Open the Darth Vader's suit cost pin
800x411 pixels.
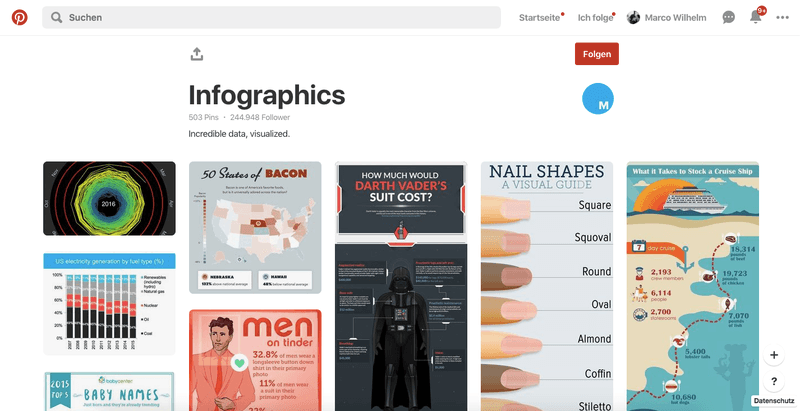click(x=401, y=286)
